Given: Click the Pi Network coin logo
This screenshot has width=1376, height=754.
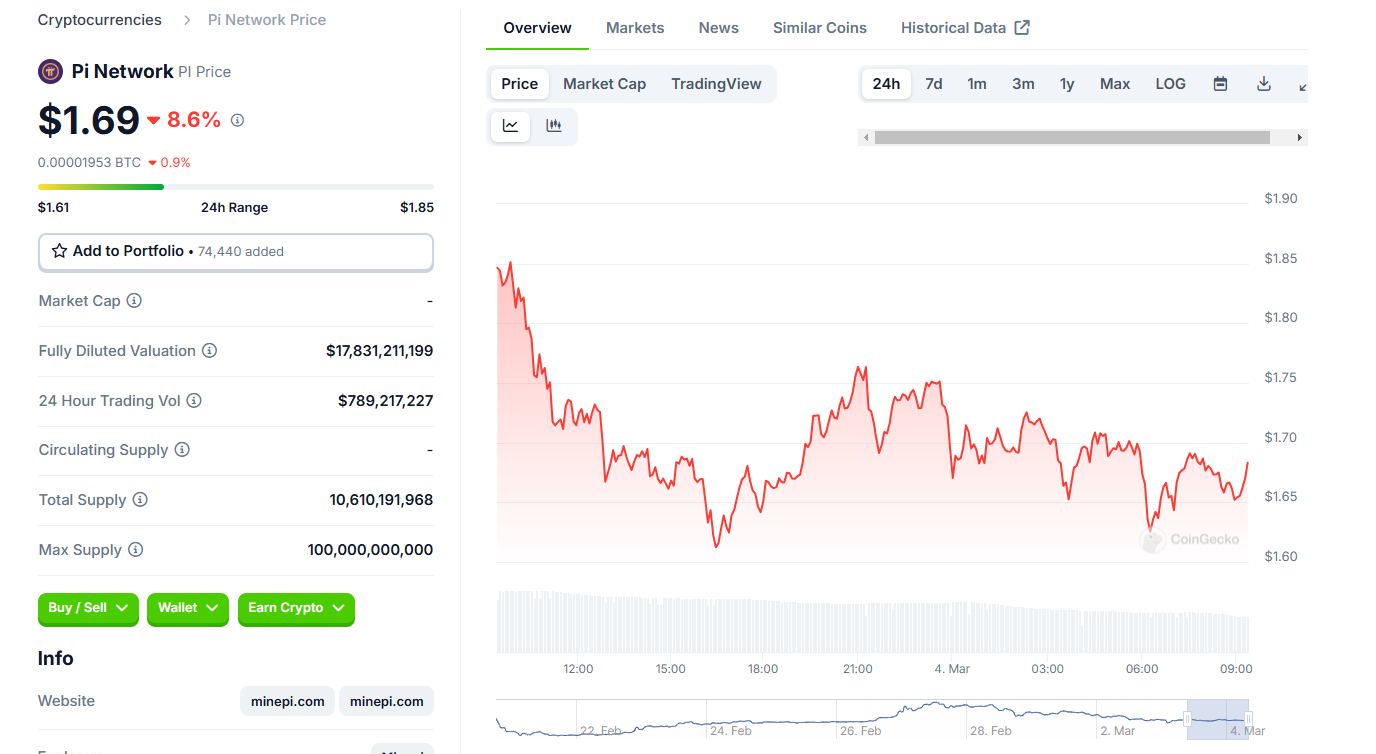Looking at the screenshot, I should 50,71.
